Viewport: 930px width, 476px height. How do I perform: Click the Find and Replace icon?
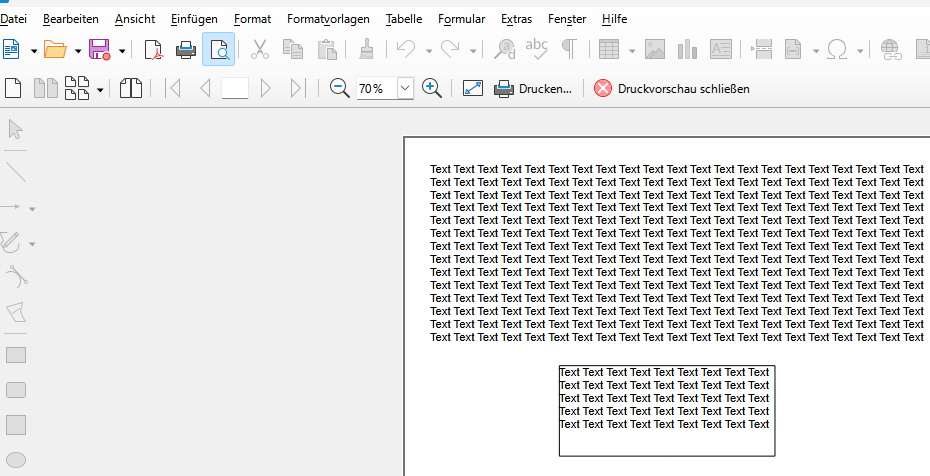point(505,50)
